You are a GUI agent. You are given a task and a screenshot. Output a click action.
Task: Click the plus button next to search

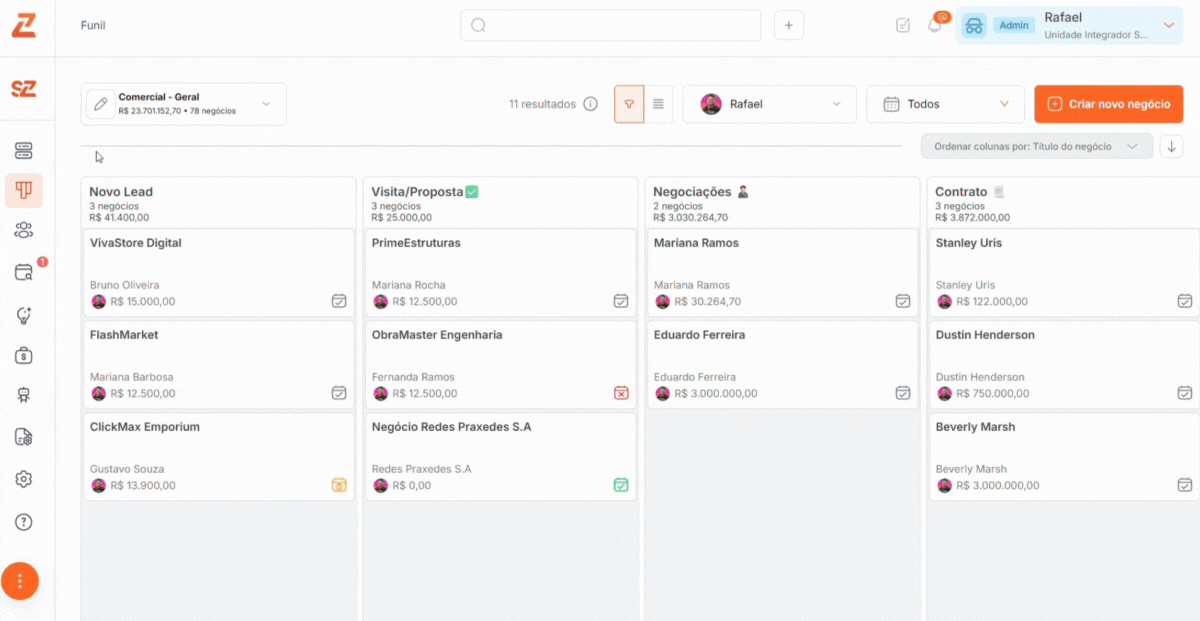pyautogui.click(x=788, y=25)
